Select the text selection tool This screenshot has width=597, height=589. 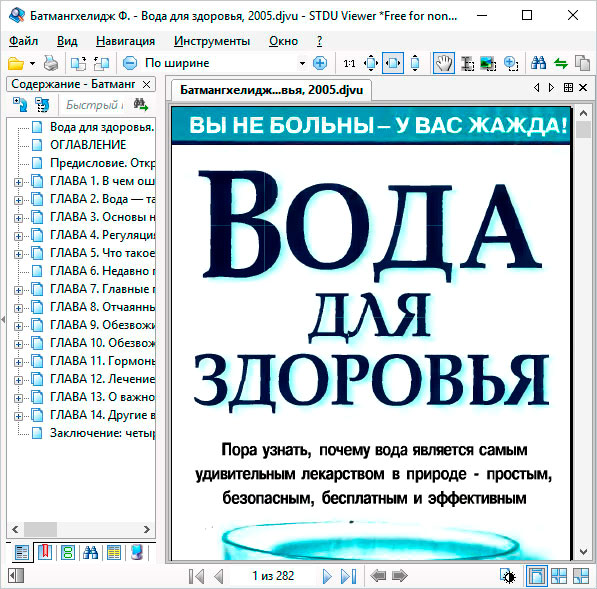tap(467, 63)
